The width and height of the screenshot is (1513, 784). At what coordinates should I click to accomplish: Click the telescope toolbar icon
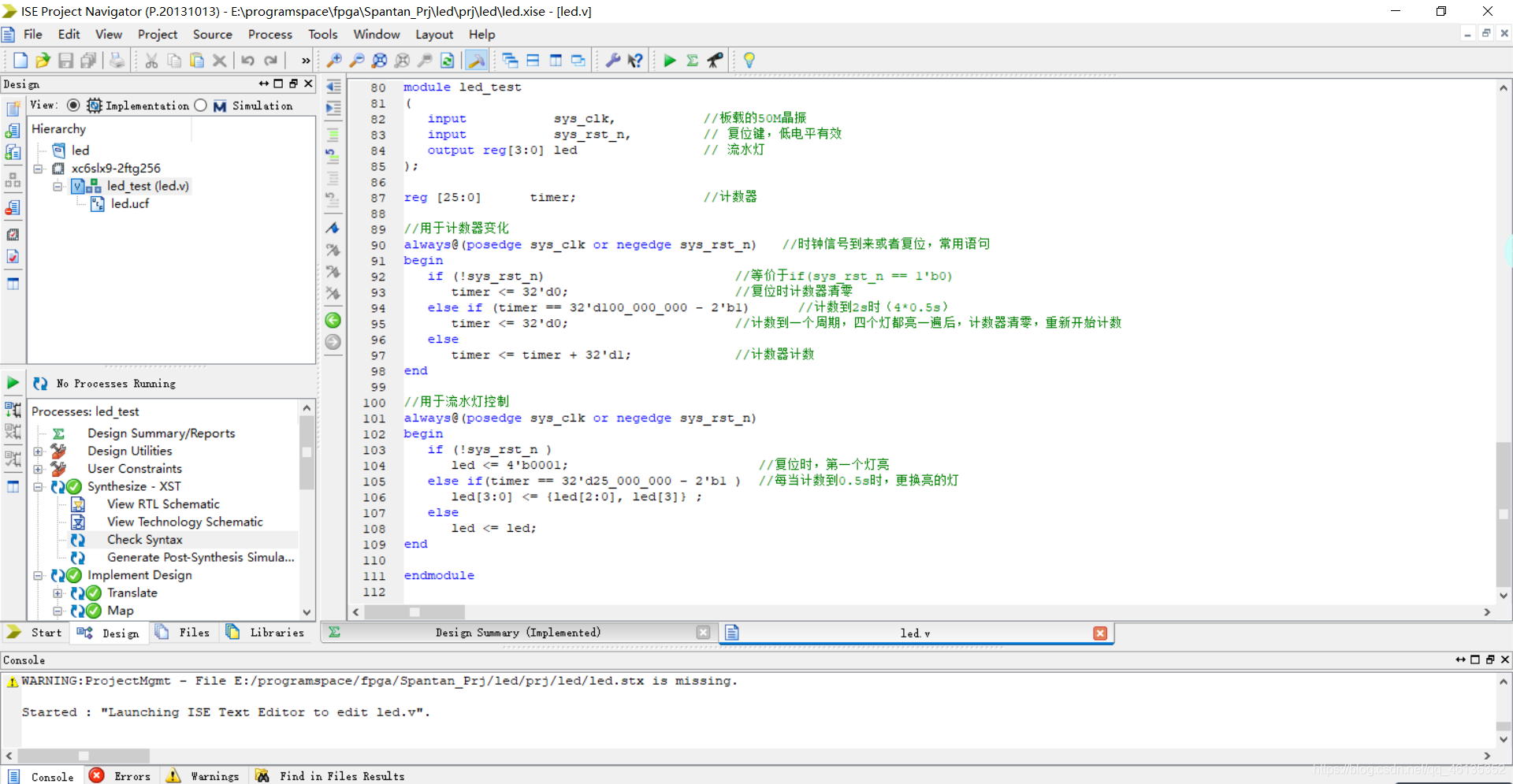716,61
